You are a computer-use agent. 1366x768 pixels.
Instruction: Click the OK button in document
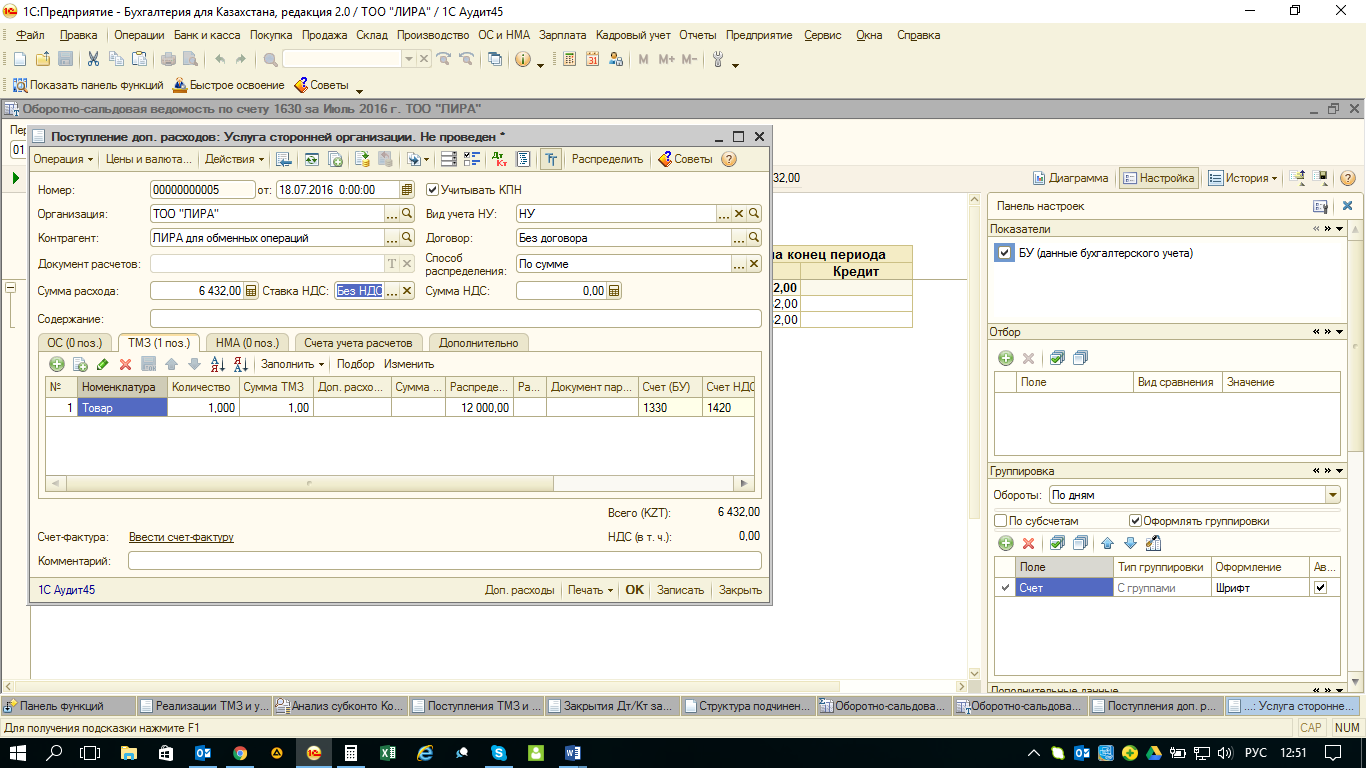(635, 590)
